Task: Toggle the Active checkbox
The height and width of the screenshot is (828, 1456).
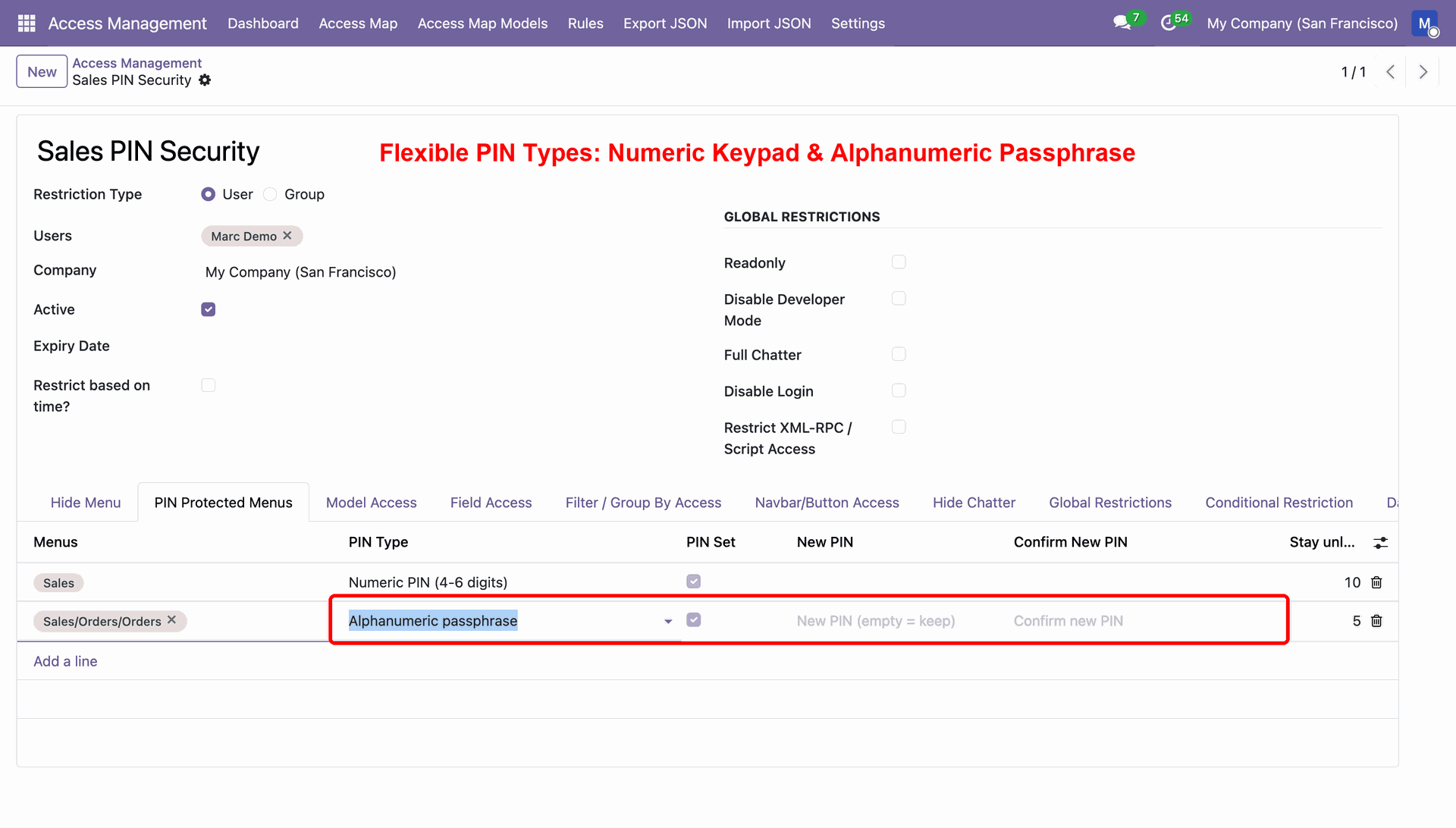Action: pos(209,309)
